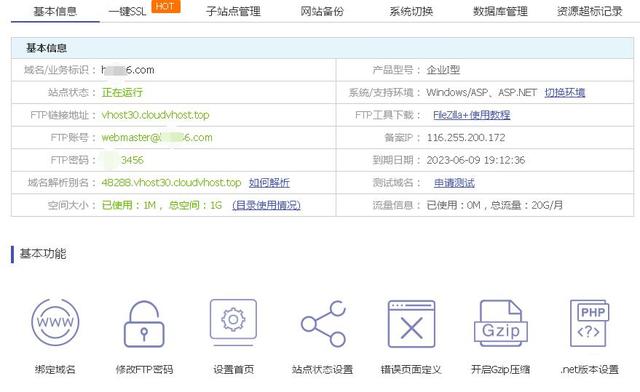Click the 基本功能 section heading
Screen dimensions: 640x392
coord(43,254)
